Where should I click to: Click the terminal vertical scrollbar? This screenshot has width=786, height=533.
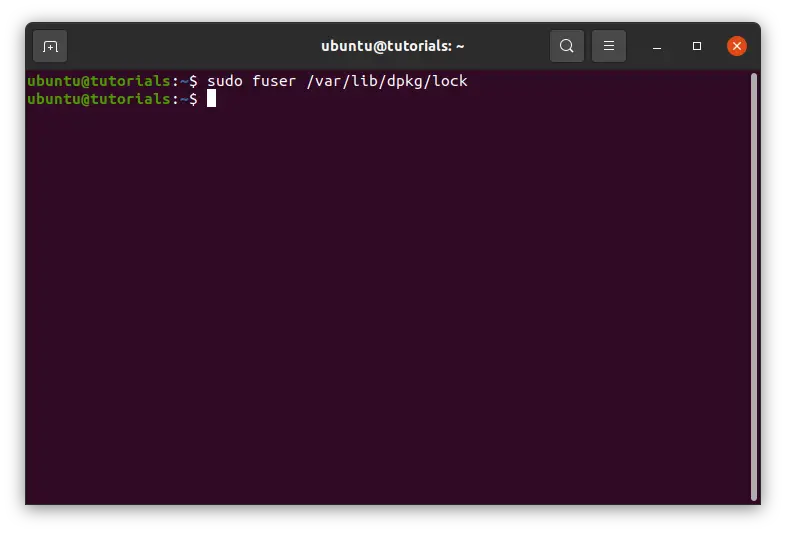point(753,287)
